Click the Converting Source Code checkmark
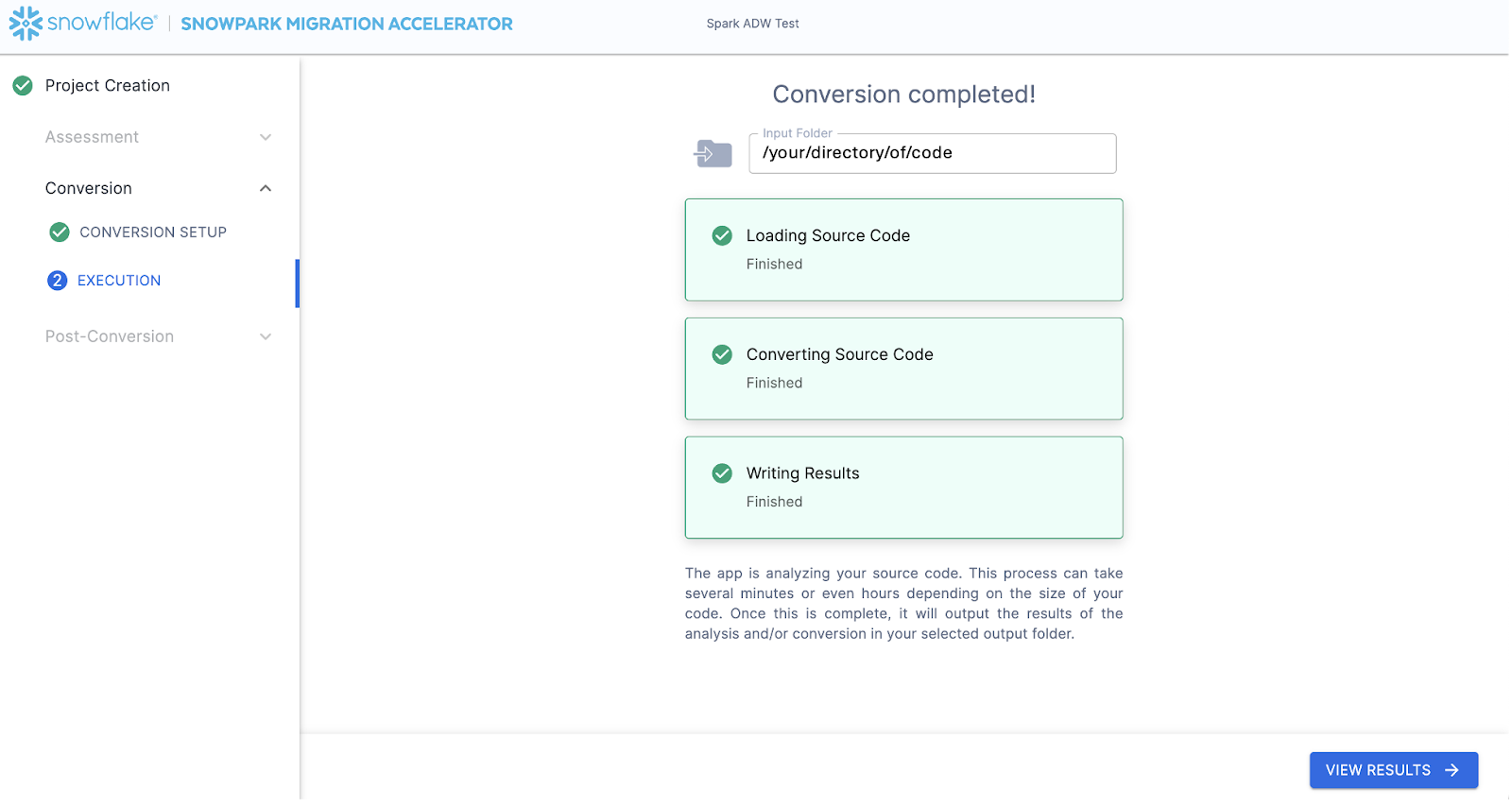The image size is (1512, 807). pyautogui.click(x=722, y=355)
